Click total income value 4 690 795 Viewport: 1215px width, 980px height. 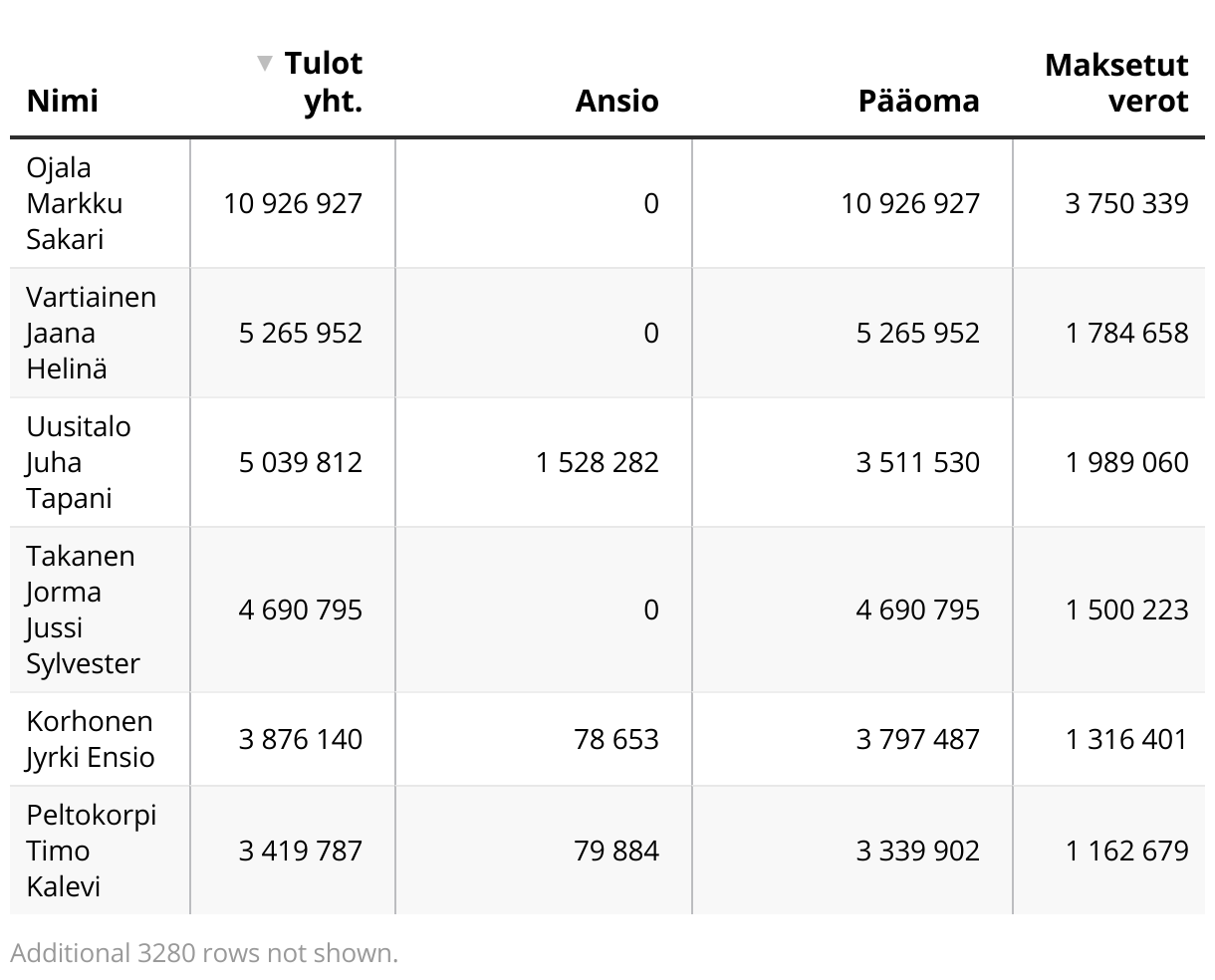tap(301, 610)
